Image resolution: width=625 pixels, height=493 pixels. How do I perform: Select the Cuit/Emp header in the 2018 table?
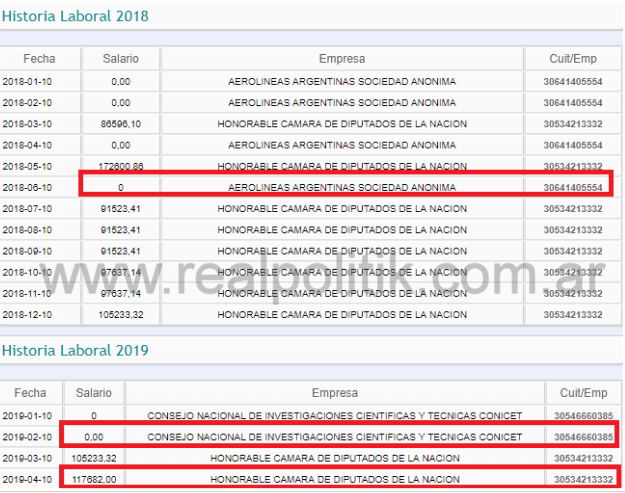[573, 59]
